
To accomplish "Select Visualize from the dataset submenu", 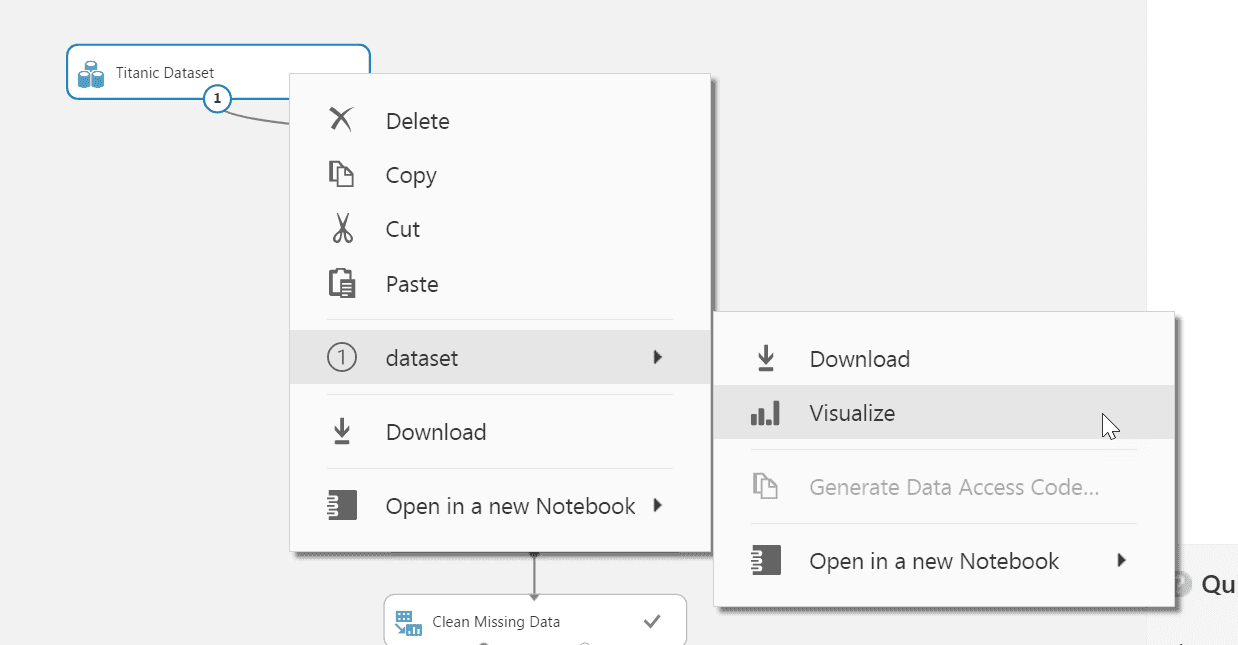I will coord(852,414).
